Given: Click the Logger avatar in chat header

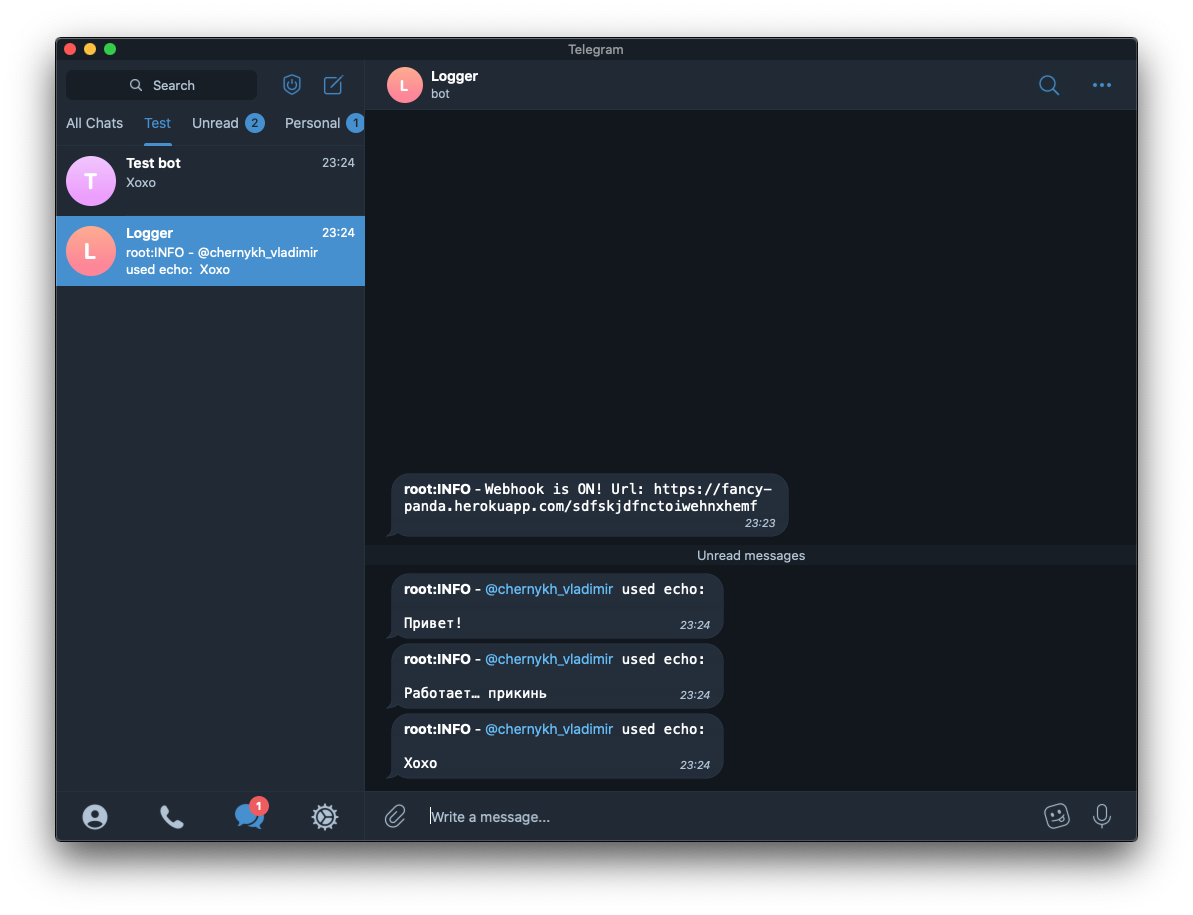Looking at the screenshot, I should (x=405, y=85).
